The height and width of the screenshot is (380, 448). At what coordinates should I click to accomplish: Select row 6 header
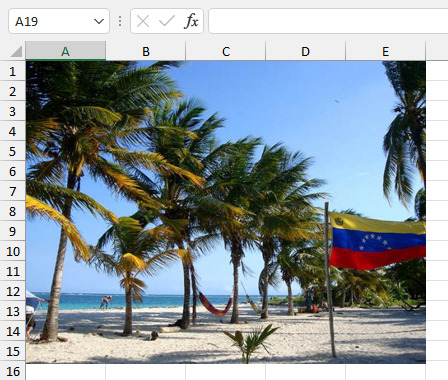coord(13,171)
